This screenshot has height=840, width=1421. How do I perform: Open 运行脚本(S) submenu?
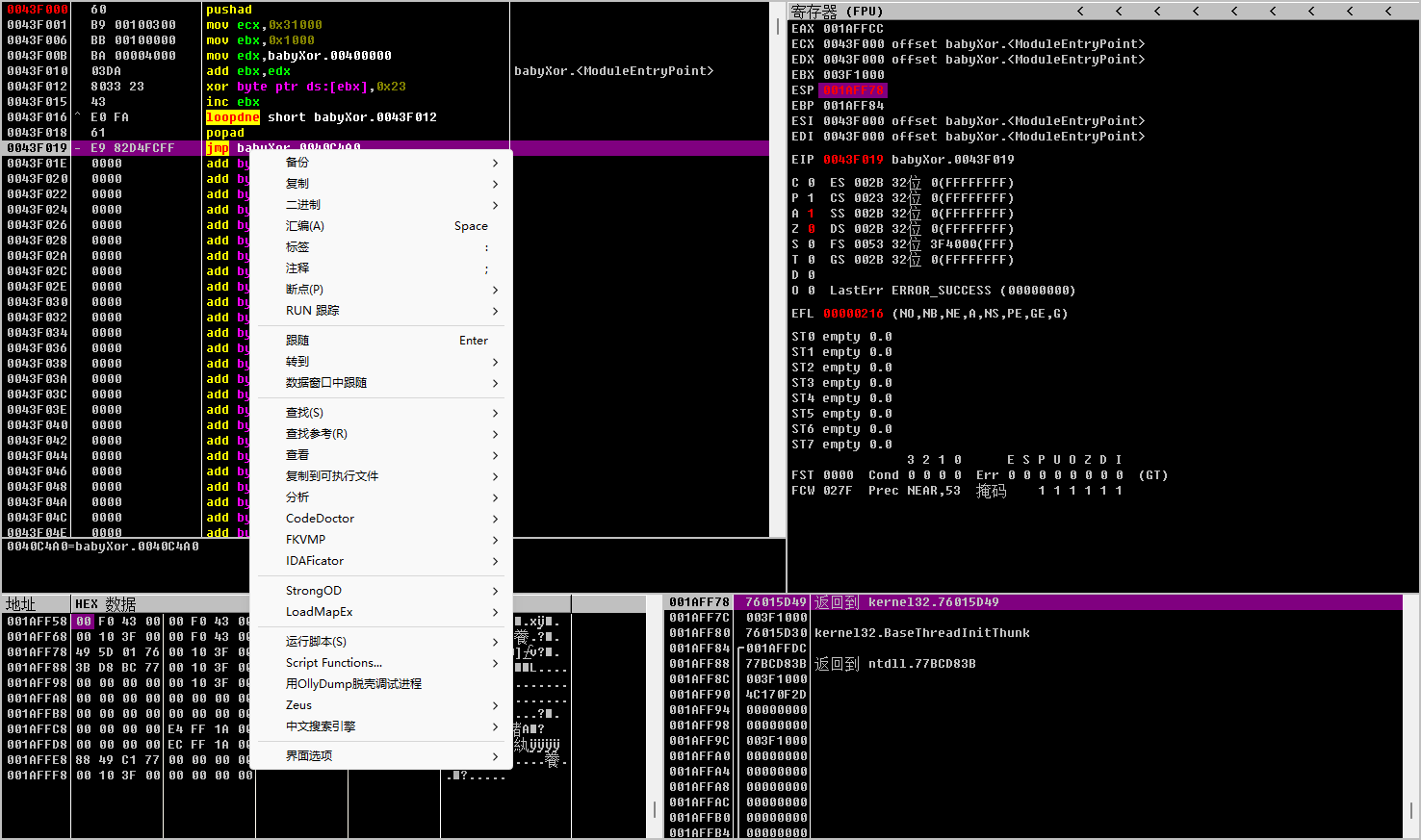381,642
